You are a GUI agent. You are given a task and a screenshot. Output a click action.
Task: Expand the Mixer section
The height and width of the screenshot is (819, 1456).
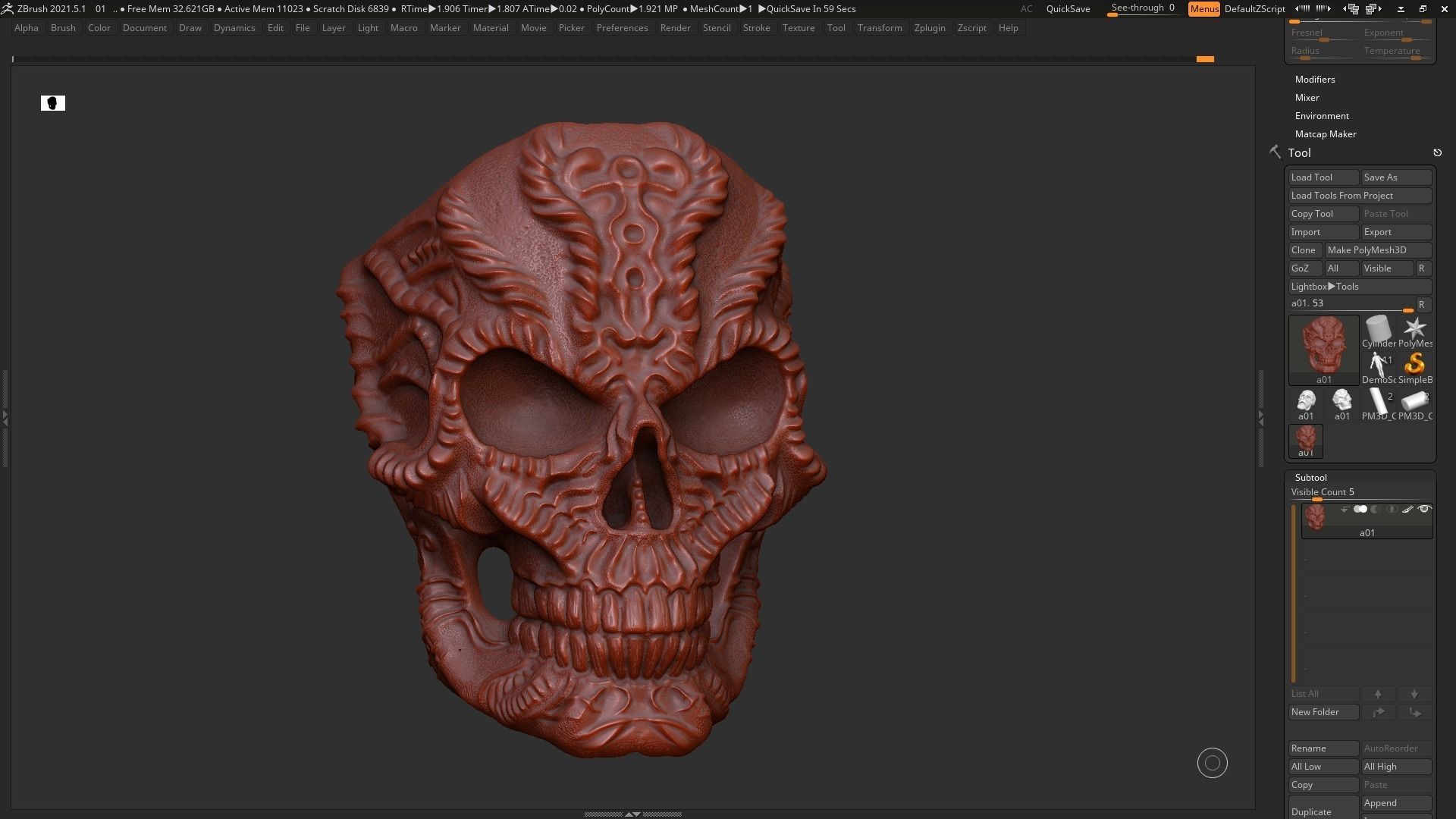1307,98
